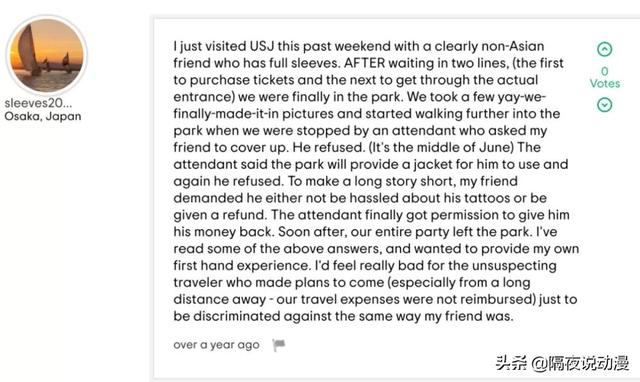Click the word USJ in the review
This screenshot has height=382, width=640.
pyautogui.click(x=262, y=46)
